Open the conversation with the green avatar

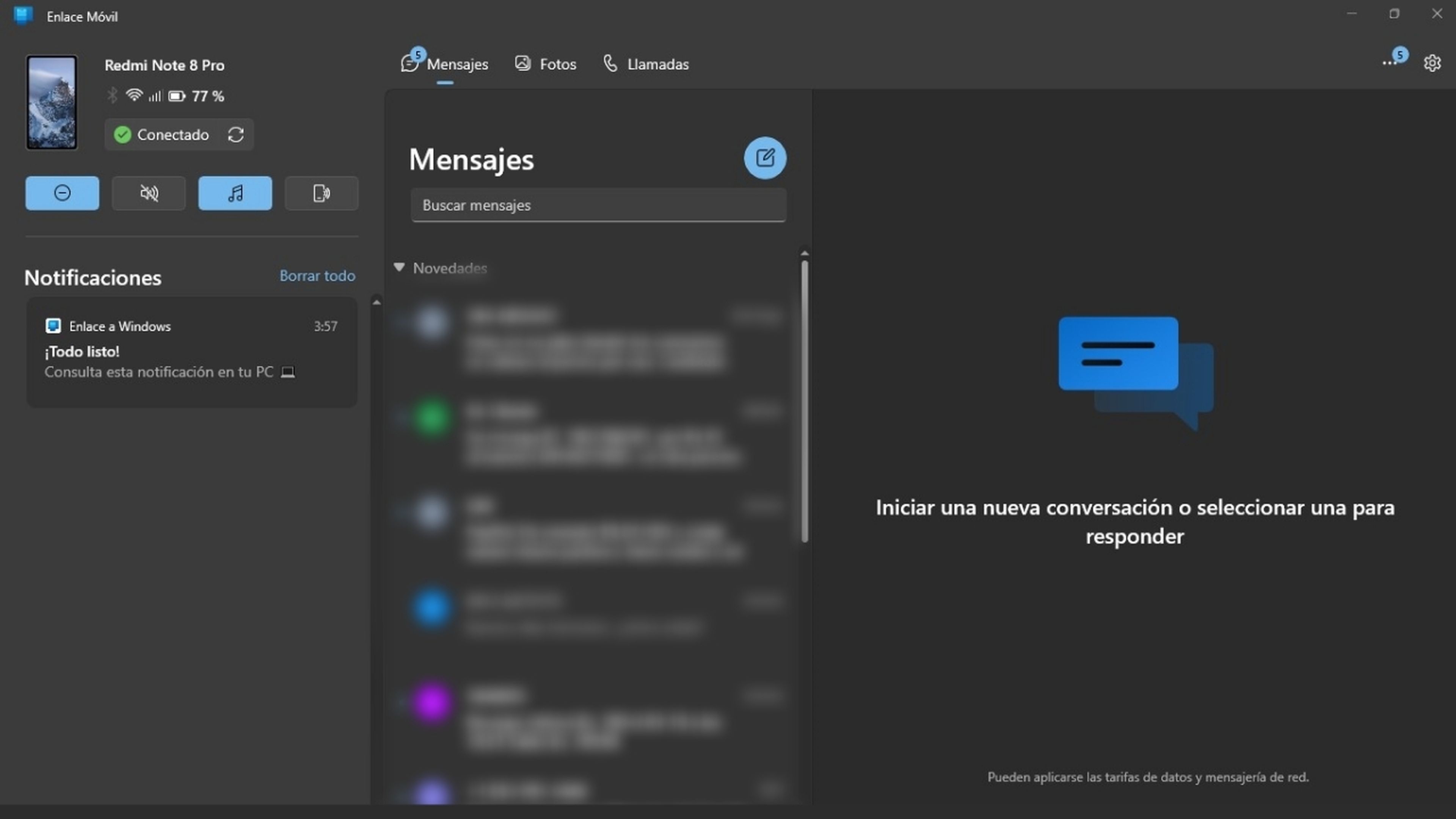[593, 434]
